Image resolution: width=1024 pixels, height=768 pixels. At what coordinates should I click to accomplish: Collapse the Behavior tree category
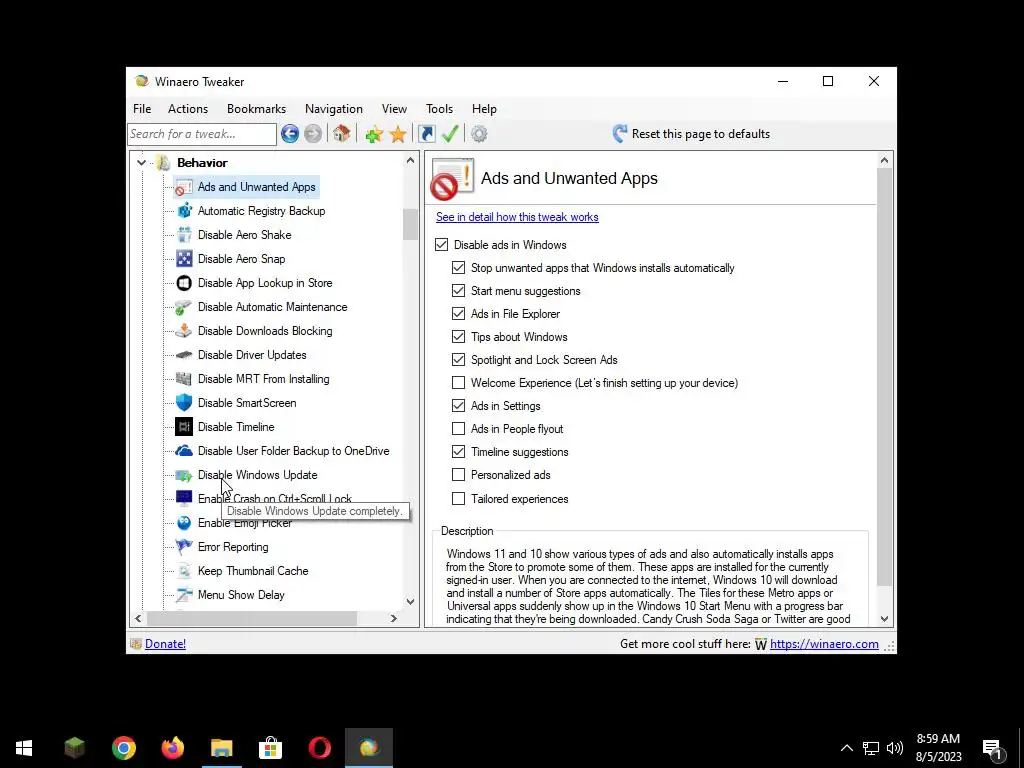[141, 163]
